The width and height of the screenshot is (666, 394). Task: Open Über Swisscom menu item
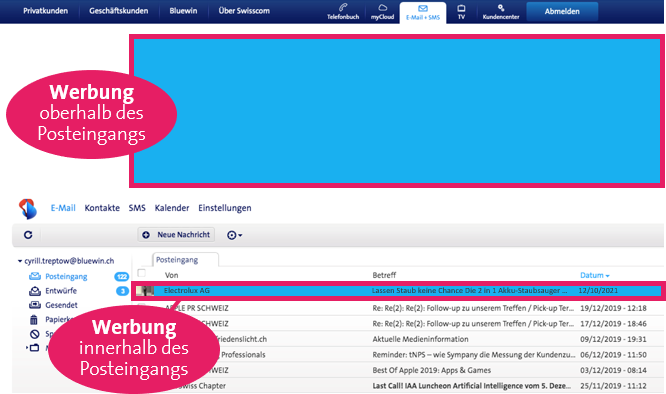pos(244,11)
